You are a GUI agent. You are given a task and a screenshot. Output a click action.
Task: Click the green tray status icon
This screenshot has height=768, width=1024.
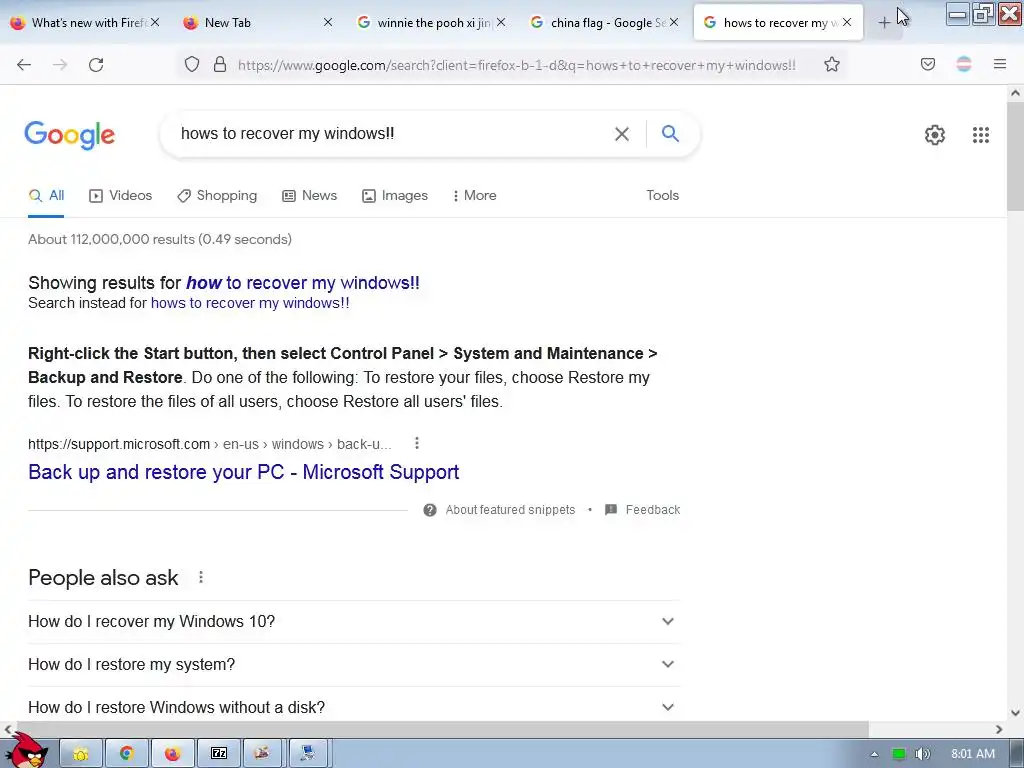899,754
